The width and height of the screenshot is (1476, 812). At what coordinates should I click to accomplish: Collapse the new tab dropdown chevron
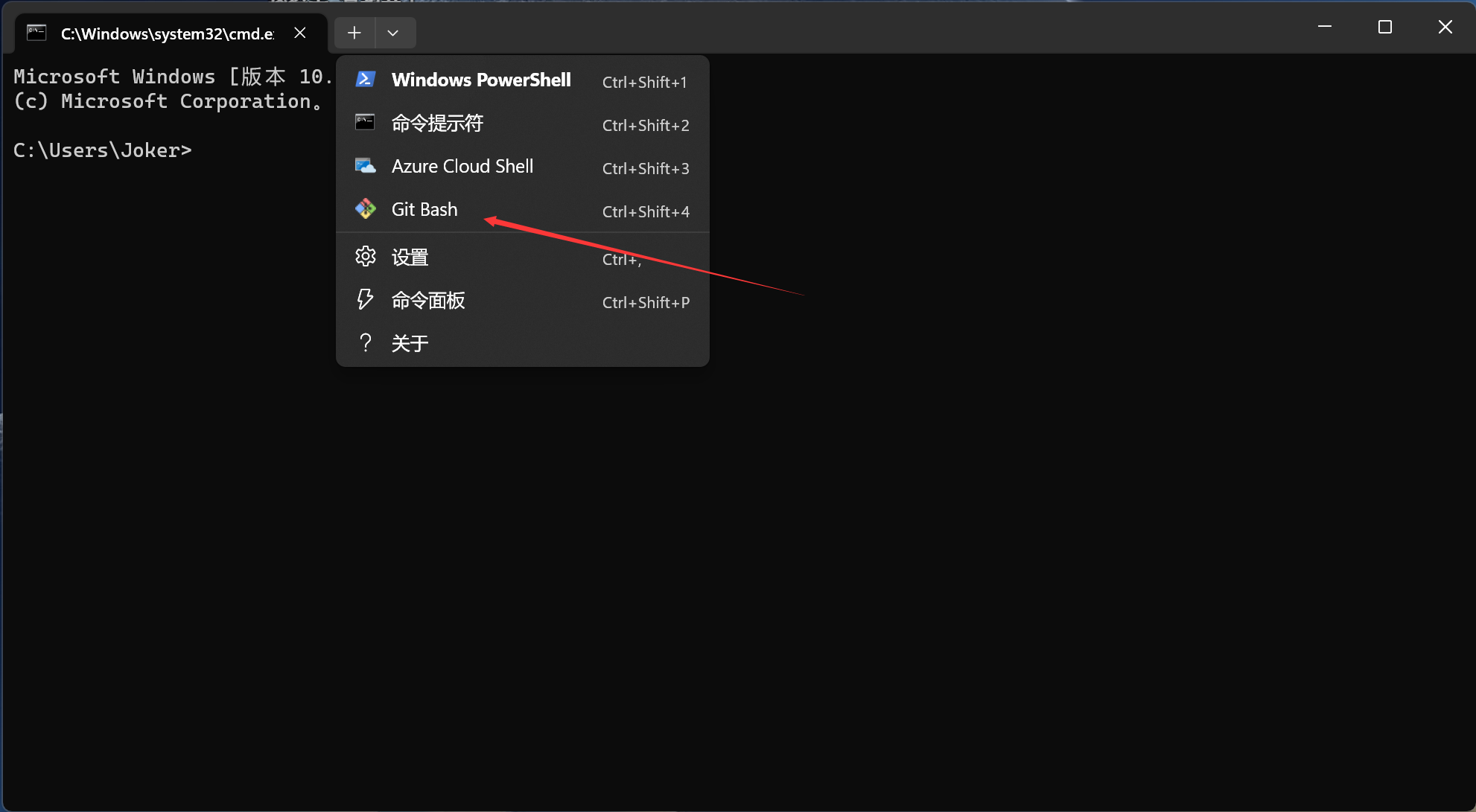(x=393, y=33)
